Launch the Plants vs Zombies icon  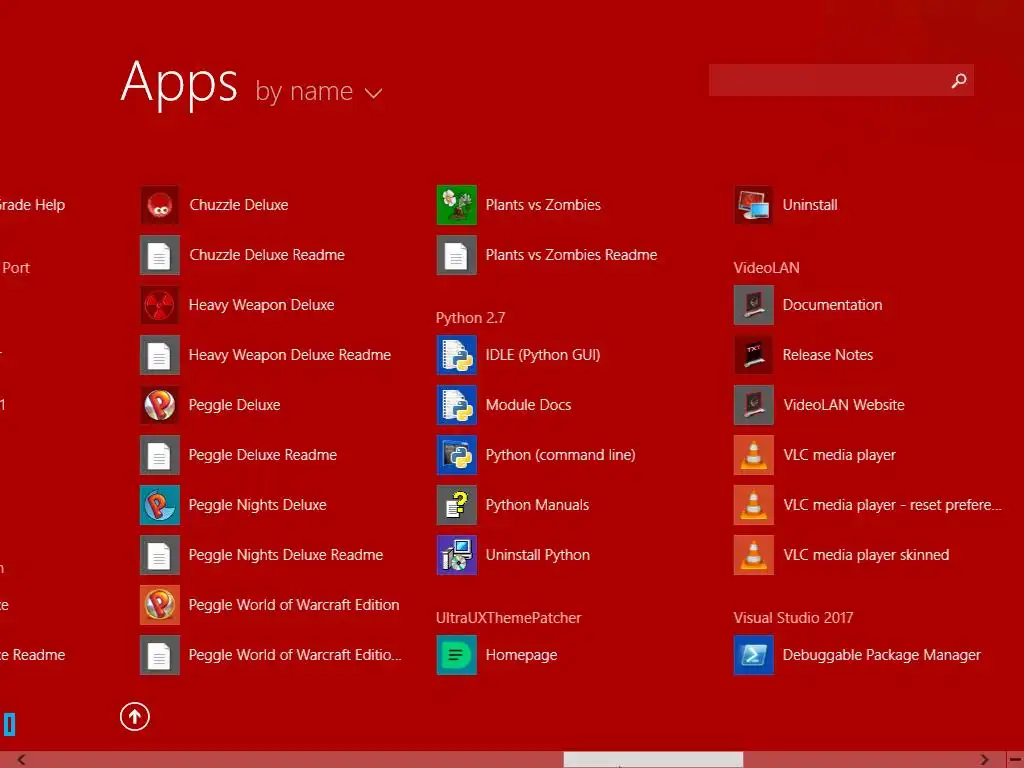[456, 205]
